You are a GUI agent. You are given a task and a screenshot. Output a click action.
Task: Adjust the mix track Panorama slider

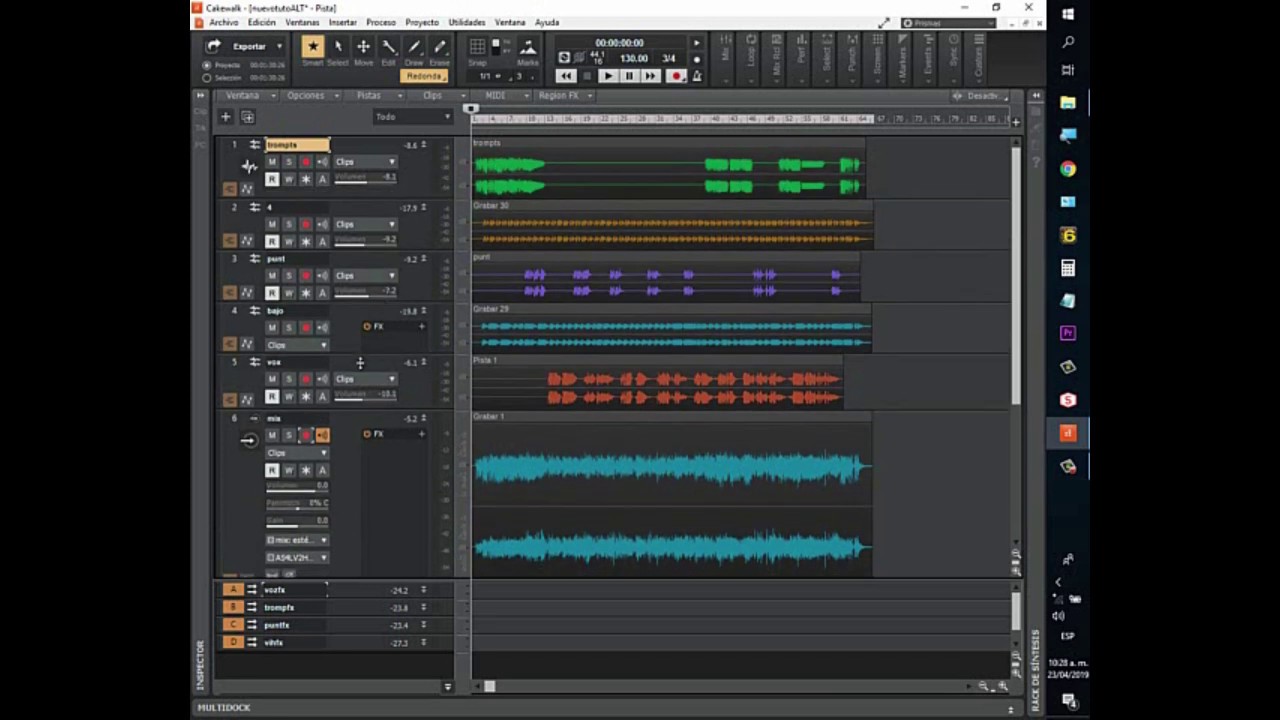point(297,503)
